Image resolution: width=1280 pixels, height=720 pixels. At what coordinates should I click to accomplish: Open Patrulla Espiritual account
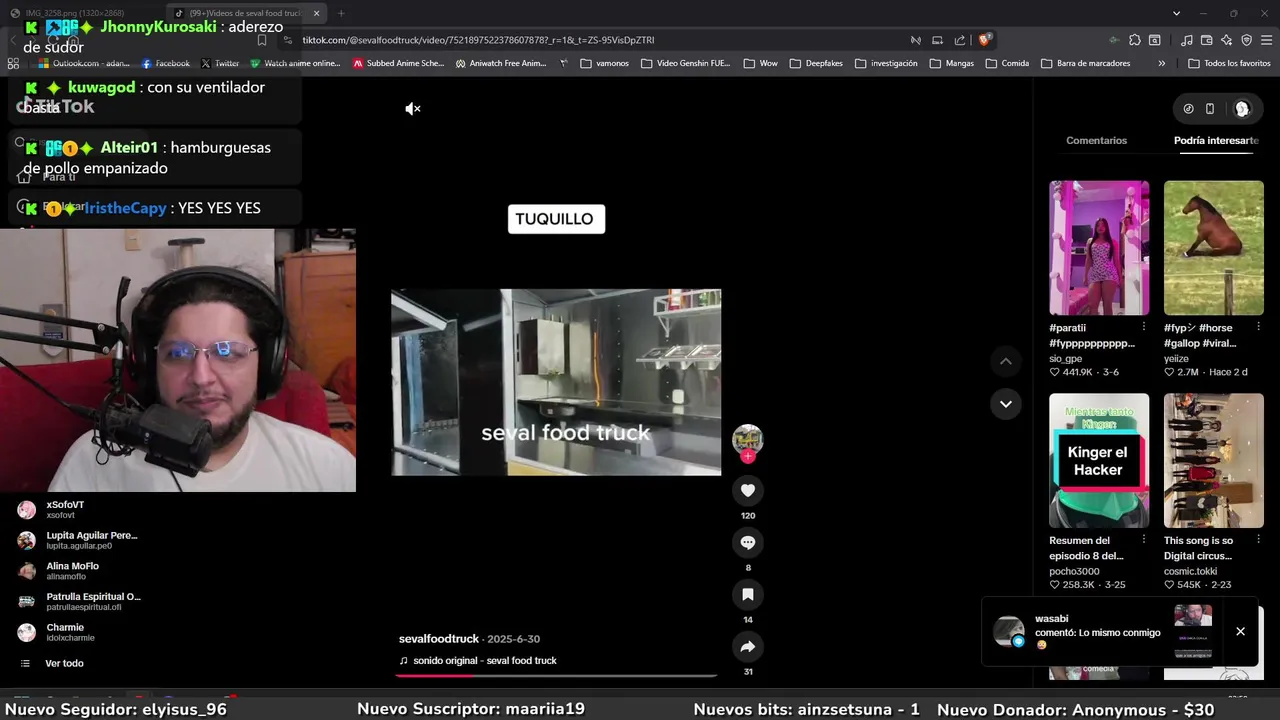78,601
